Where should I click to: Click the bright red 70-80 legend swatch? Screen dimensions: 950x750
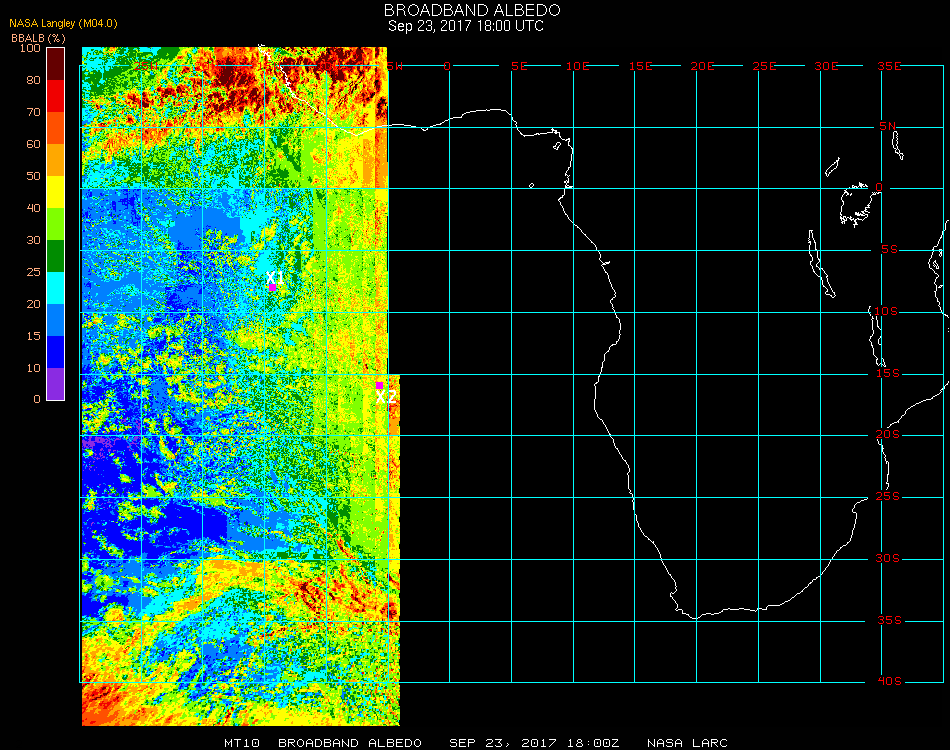(56, 96)
